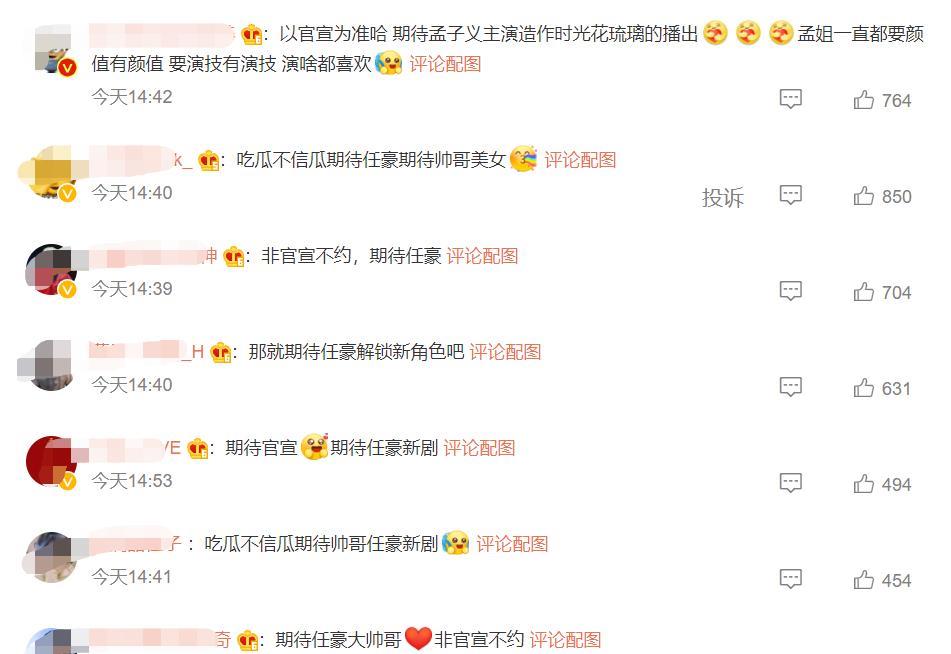Reply to the comment posted at 14:53

tap(790, 483)
